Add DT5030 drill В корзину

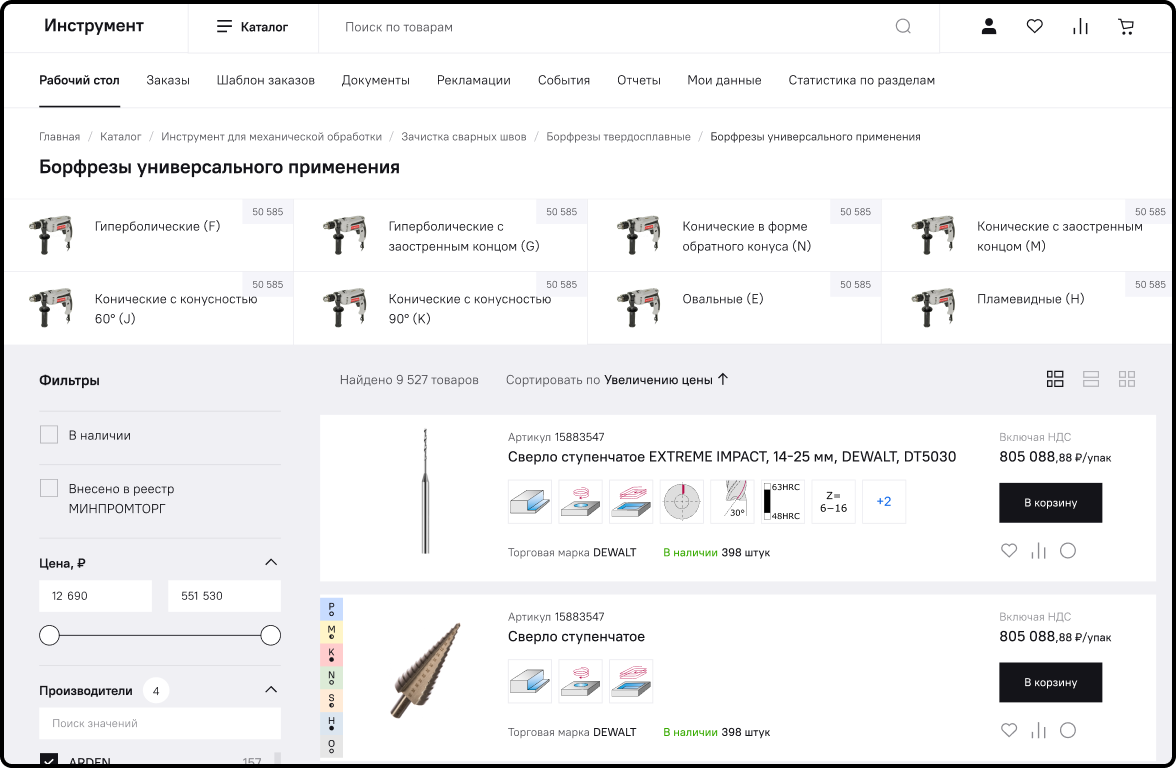click(1050, 502)
